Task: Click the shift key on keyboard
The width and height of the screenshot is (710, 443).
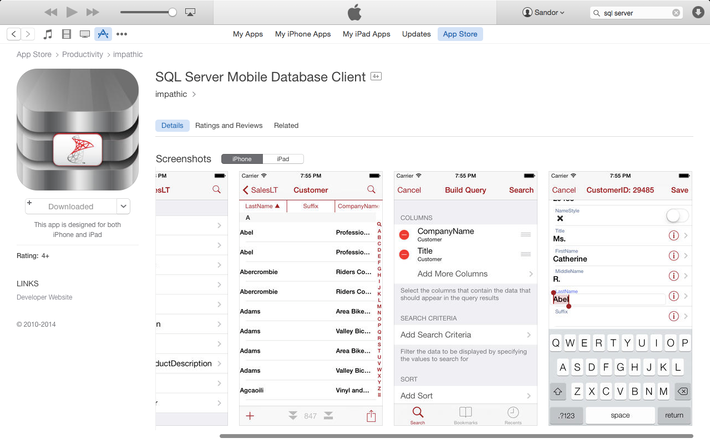Action: click(558, 391)
